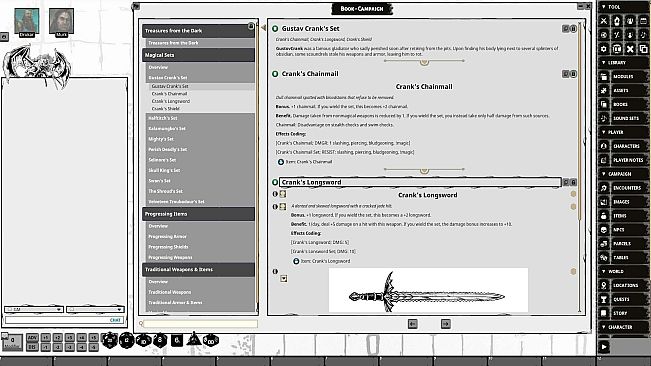651x366 pixels.
Task: Open the NPCs skull icon
Action: [604, 229]
